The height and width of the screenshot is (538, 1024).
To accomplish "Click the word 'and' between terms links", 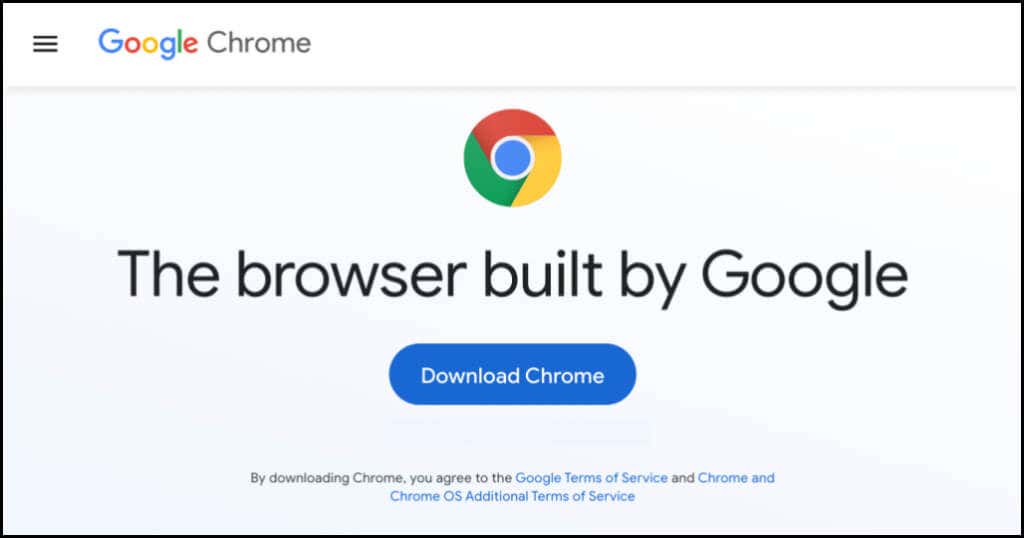I will [682, 478].
